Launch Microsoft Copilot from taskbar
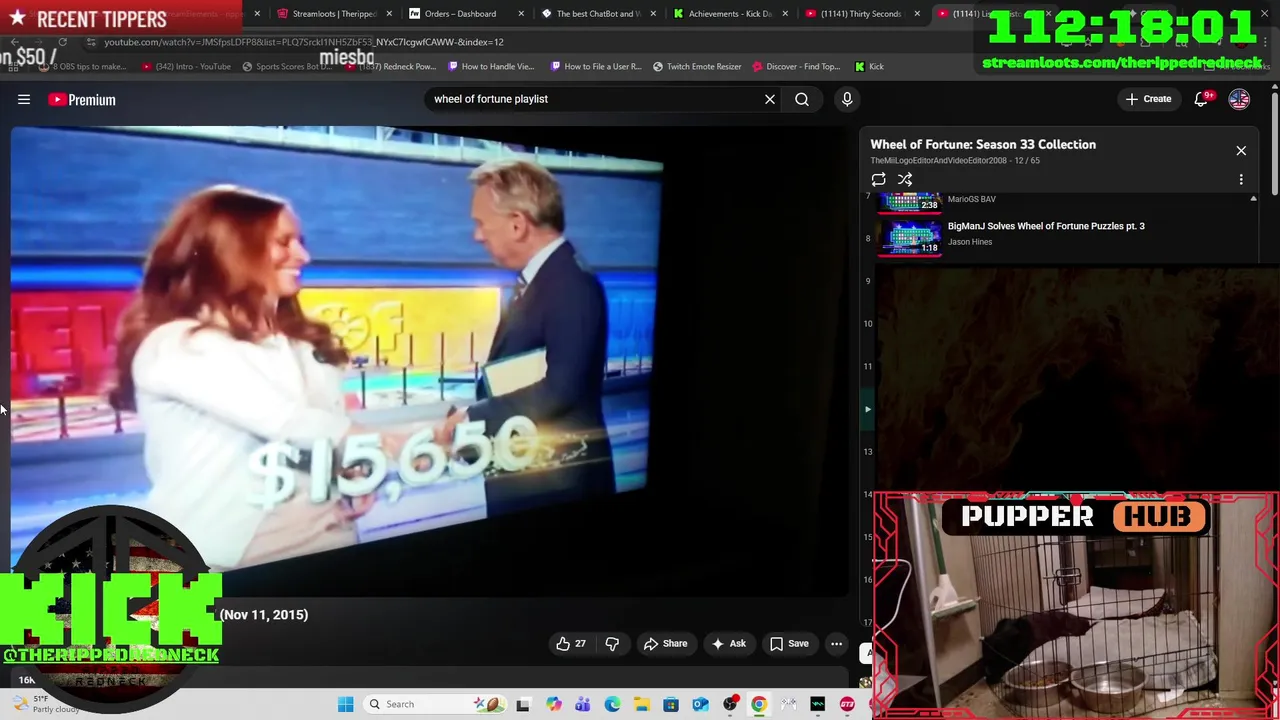 tap(554, 705)
